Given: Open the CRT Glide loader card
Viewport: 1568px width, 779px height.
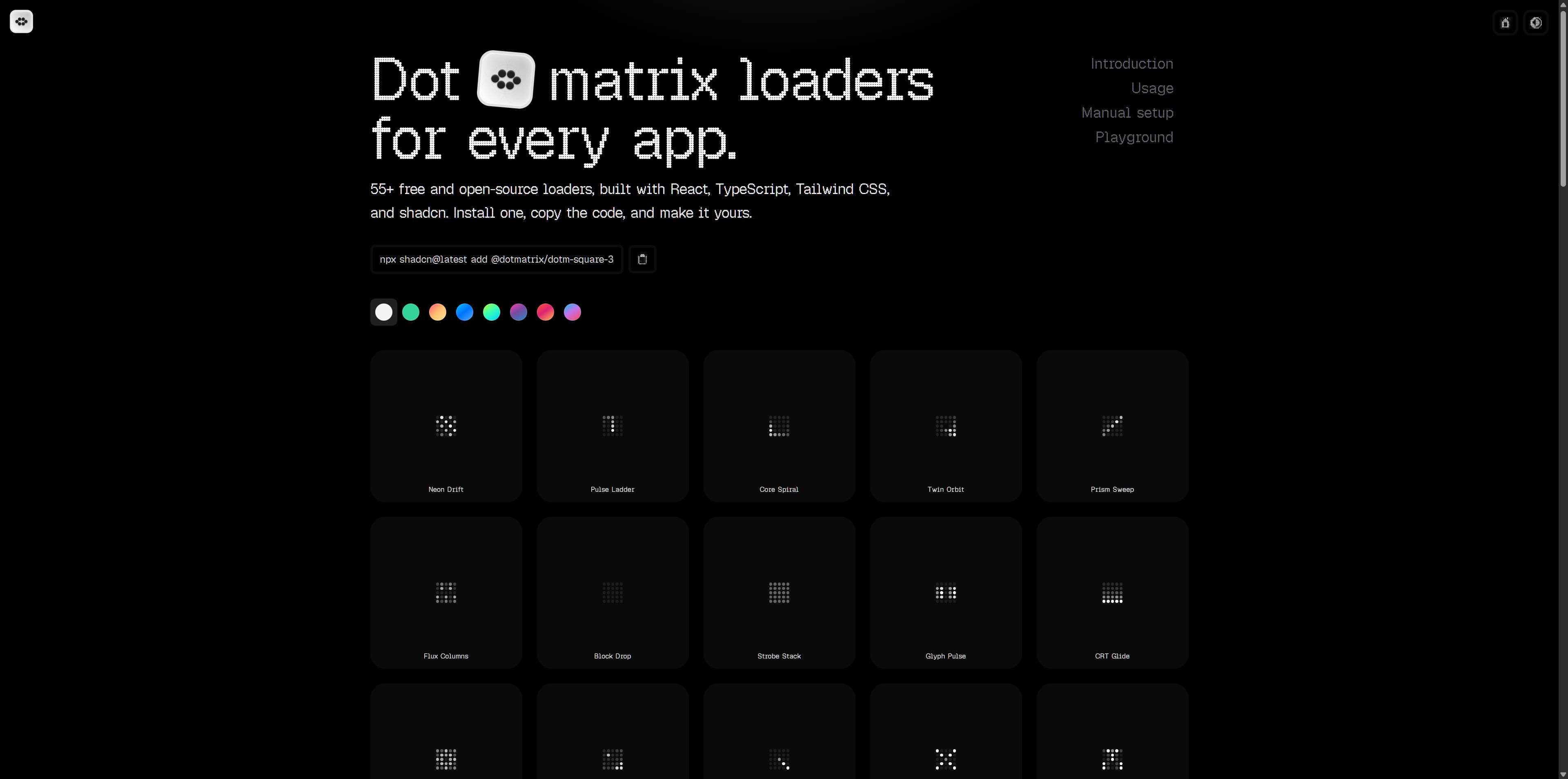Looking at the screenshot, I should pos(1112,593).
